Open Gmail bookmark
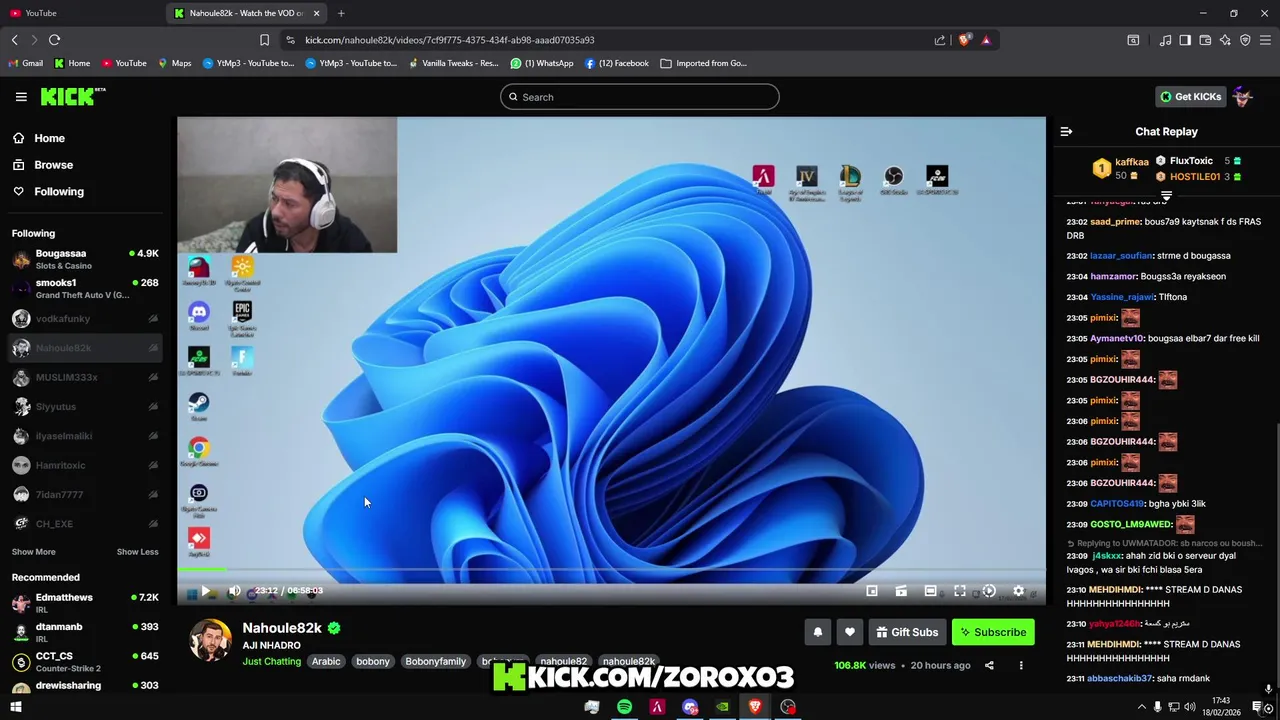This screenshot has width=1280, height=720. click(26, 63)
